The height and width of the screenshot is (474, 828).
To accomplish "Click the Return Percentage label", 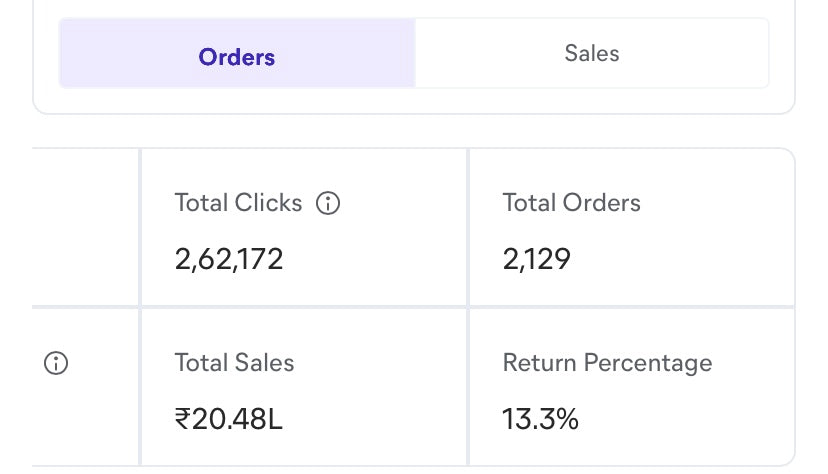I will tap(607, 363).
